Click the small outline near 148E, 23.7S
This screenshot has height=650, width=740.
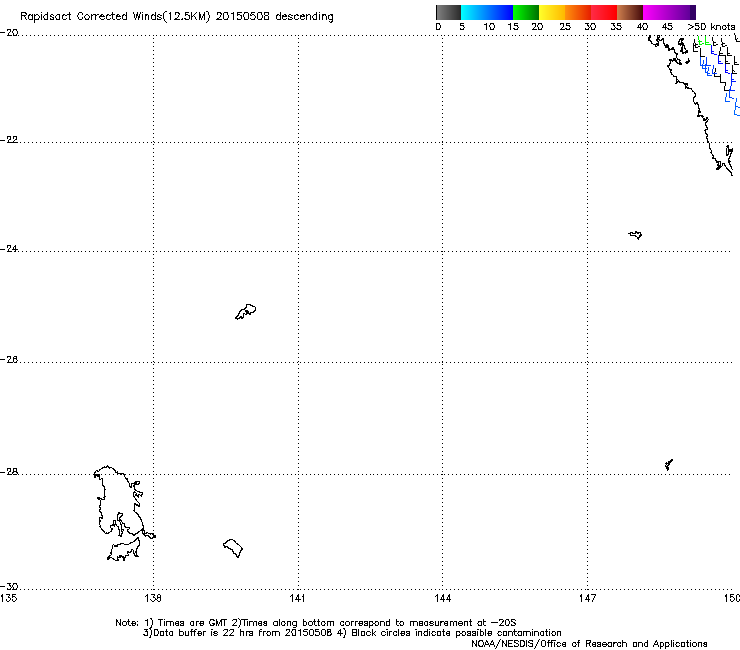[x=635, y=235]
